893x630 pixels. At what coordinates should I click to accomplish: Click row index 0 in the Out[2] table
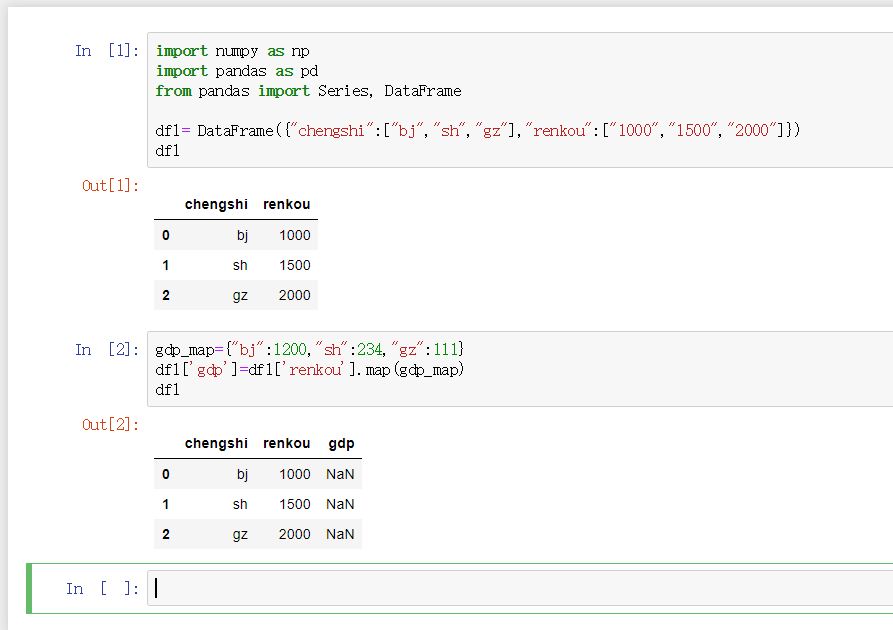[166, 474]
